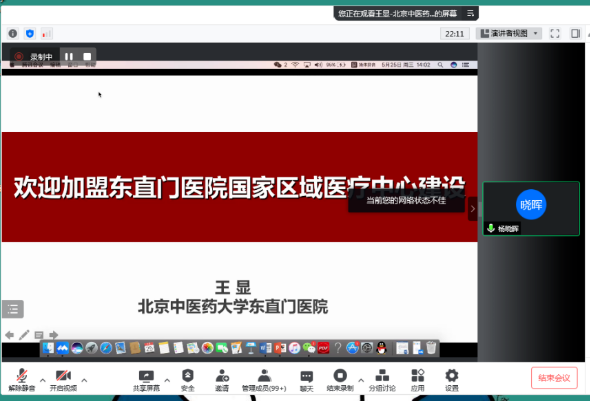Open 管理成员(99+) participants panel
The height and width of the screenshot is (402, 590).
pyautogui.click(x=264, y=380)
